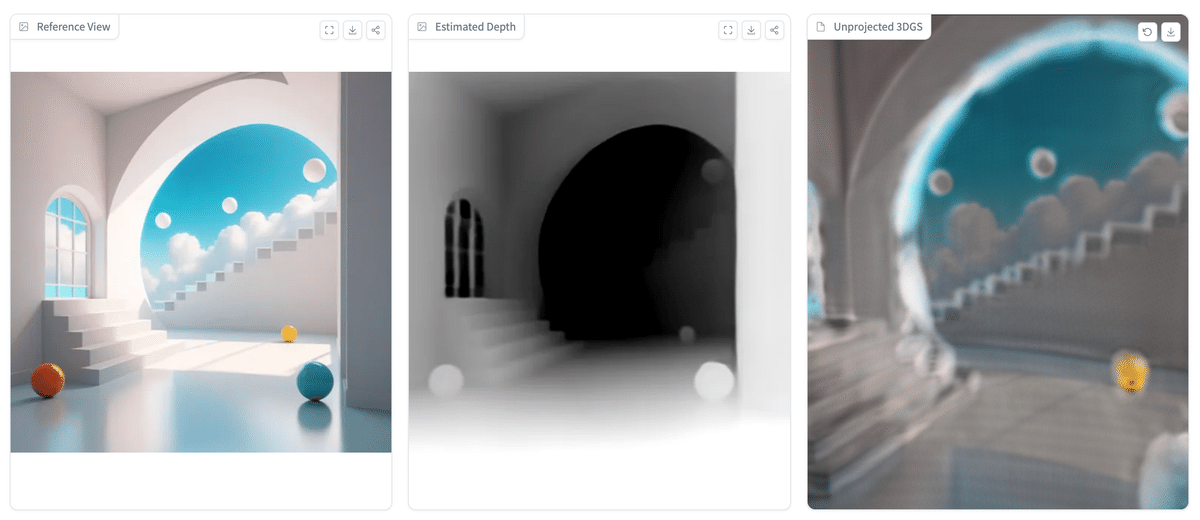The image size is (1200, 520).
Task: Click image icon beside Estimated Depth label
Action: (x=422, y=27)
